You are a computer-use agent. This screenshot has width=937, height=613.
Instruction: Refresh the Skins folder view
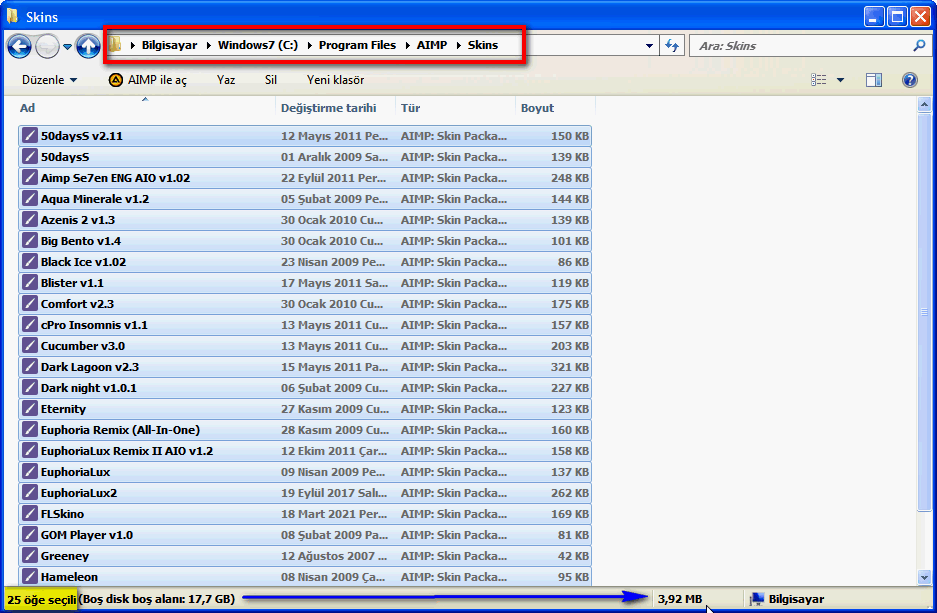pos(672,45)
